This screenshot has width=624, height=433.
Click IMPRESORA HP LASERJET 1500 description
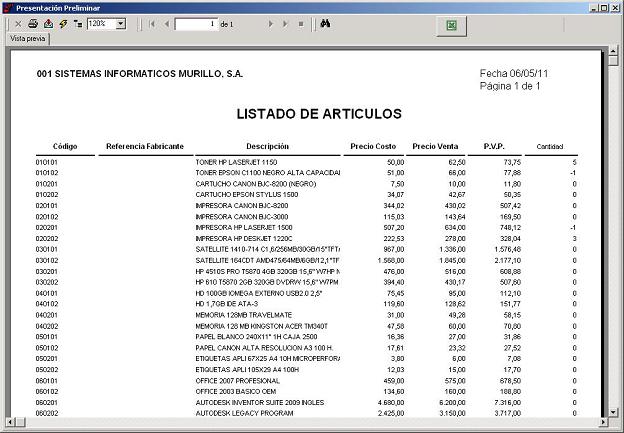click(x=244, y=228)
